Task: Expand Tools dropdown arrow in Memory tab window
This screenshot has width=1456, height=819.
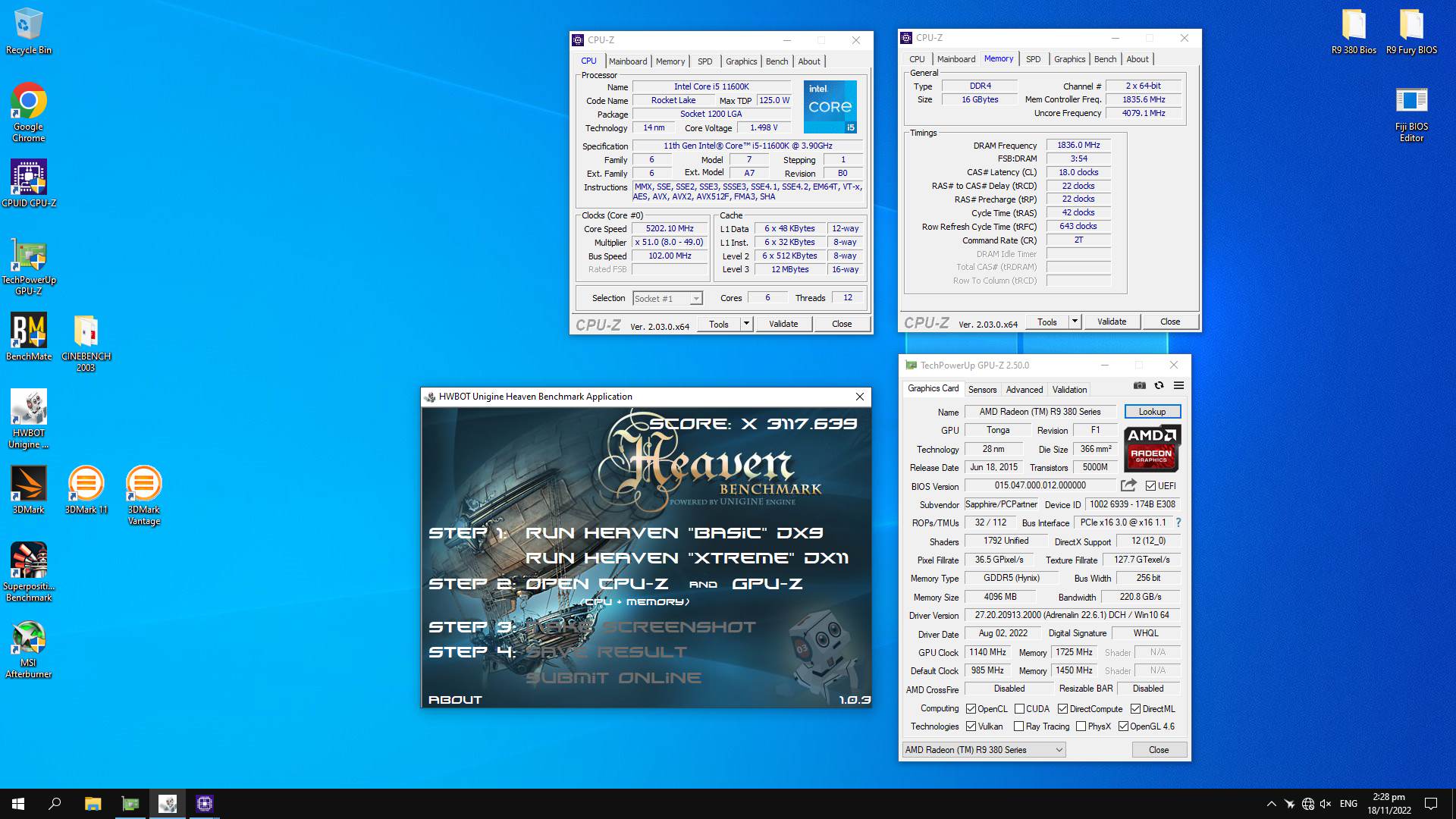Action: [1075, 322]
